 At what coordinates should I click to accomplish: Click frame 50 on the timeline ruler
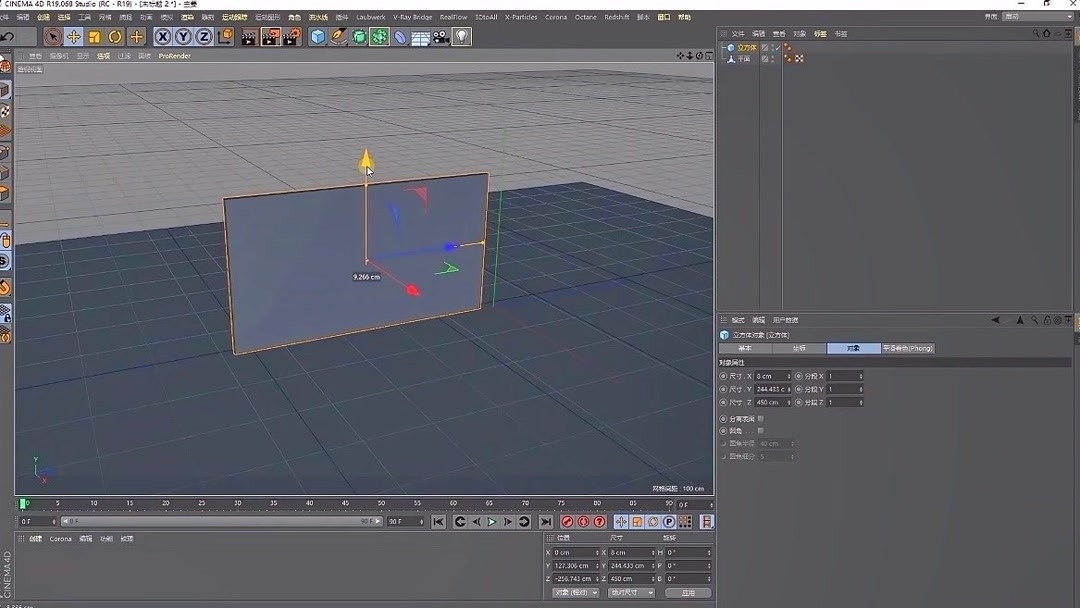point(381,504)
